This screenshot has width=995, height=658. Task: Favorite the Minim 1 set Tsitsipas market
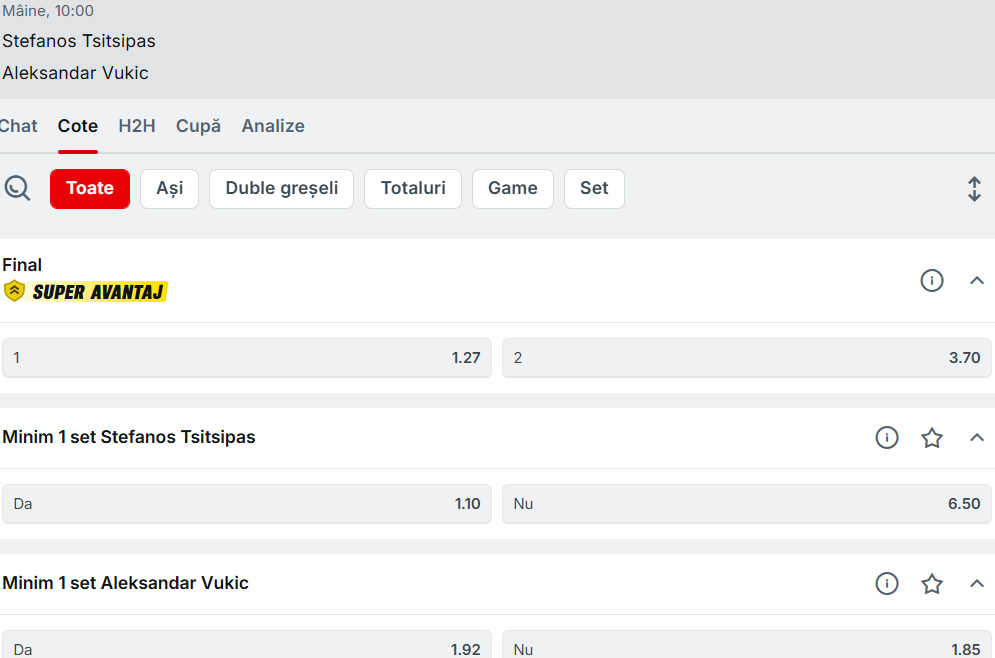click(x=931, y=438)
